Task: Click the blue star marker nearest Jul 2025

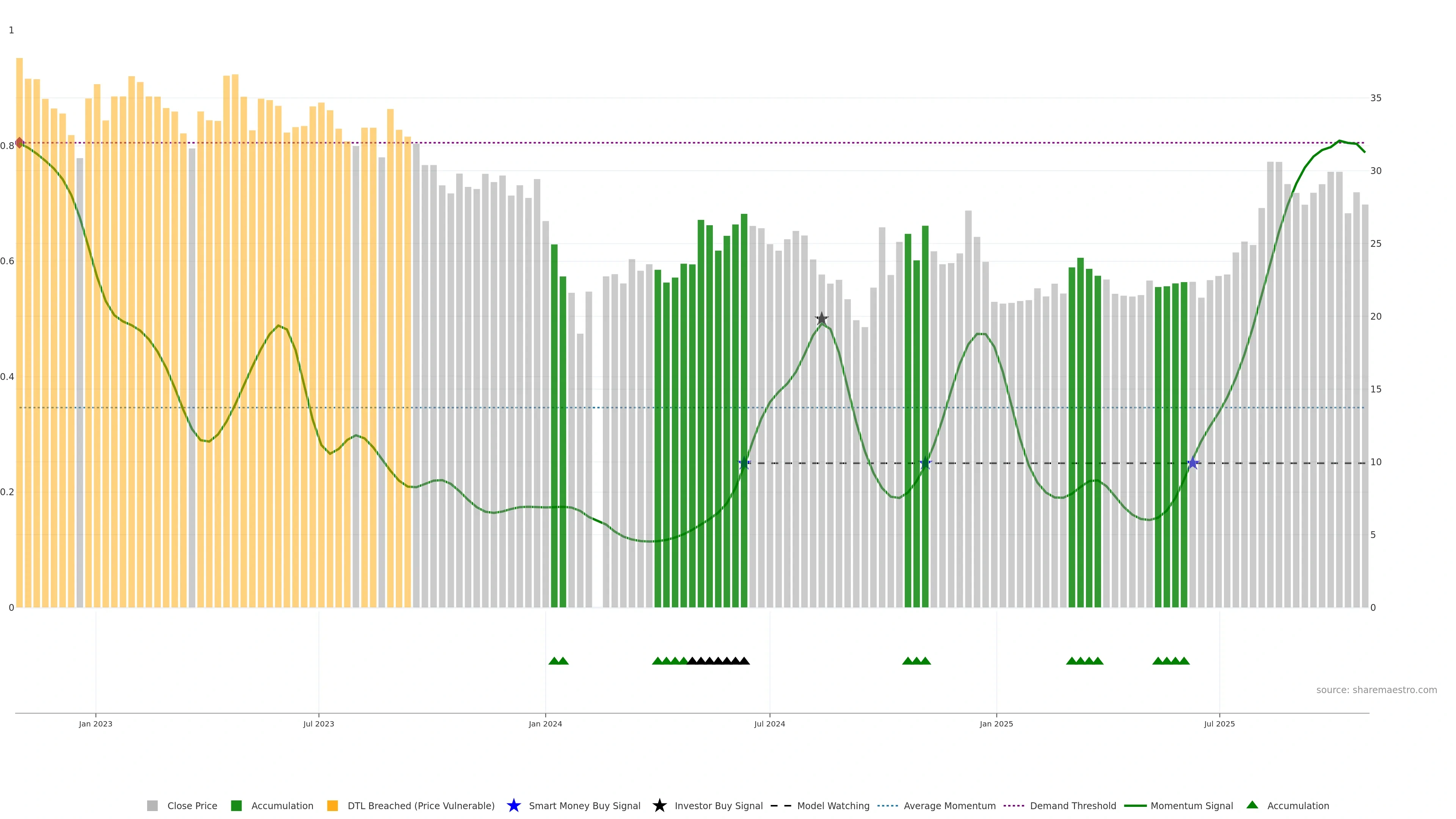Action: pos(1192,463)
